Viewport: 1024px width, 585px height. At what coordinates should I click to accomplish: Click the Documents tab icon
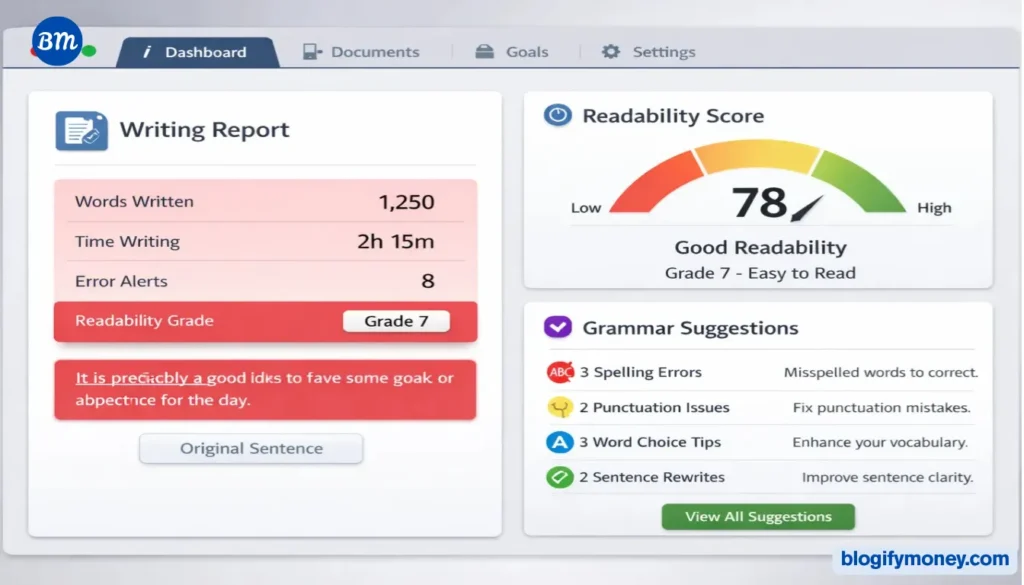coord(312,52)
